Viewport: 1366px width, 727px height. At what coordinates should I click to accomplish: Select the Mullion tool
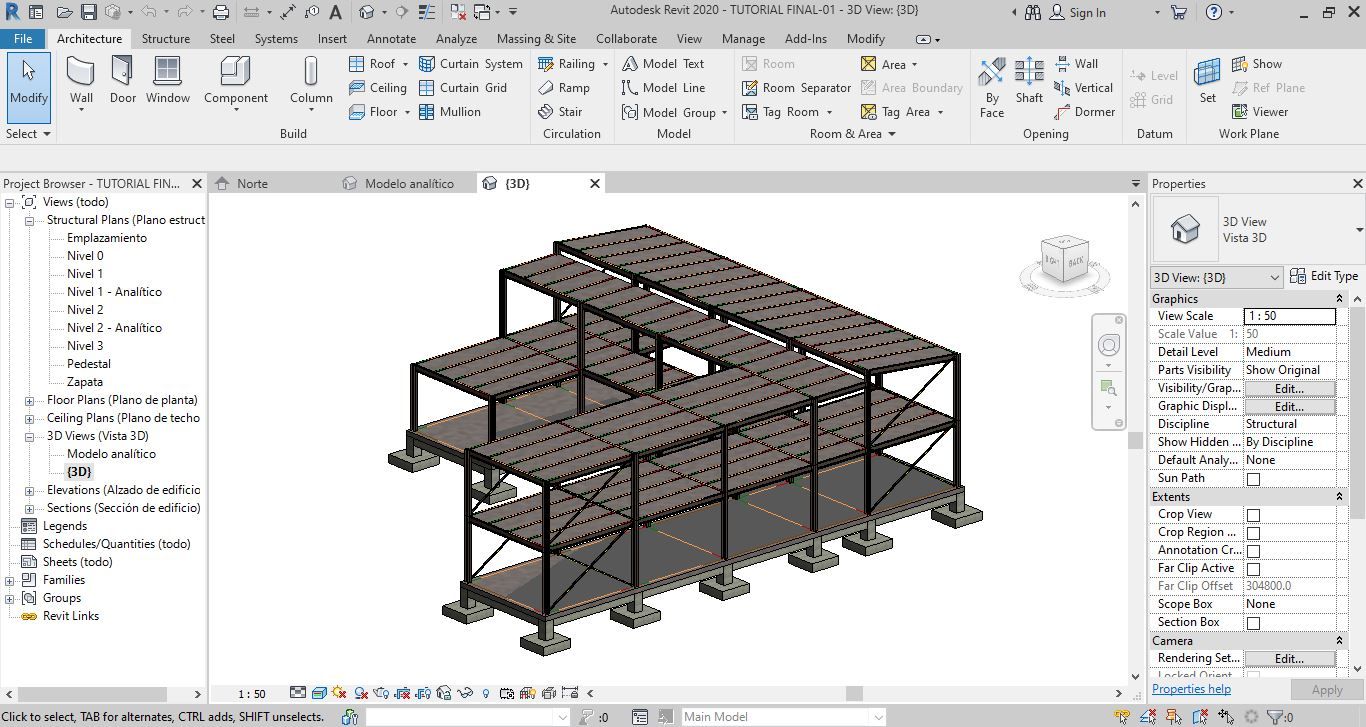click(449, 112)
